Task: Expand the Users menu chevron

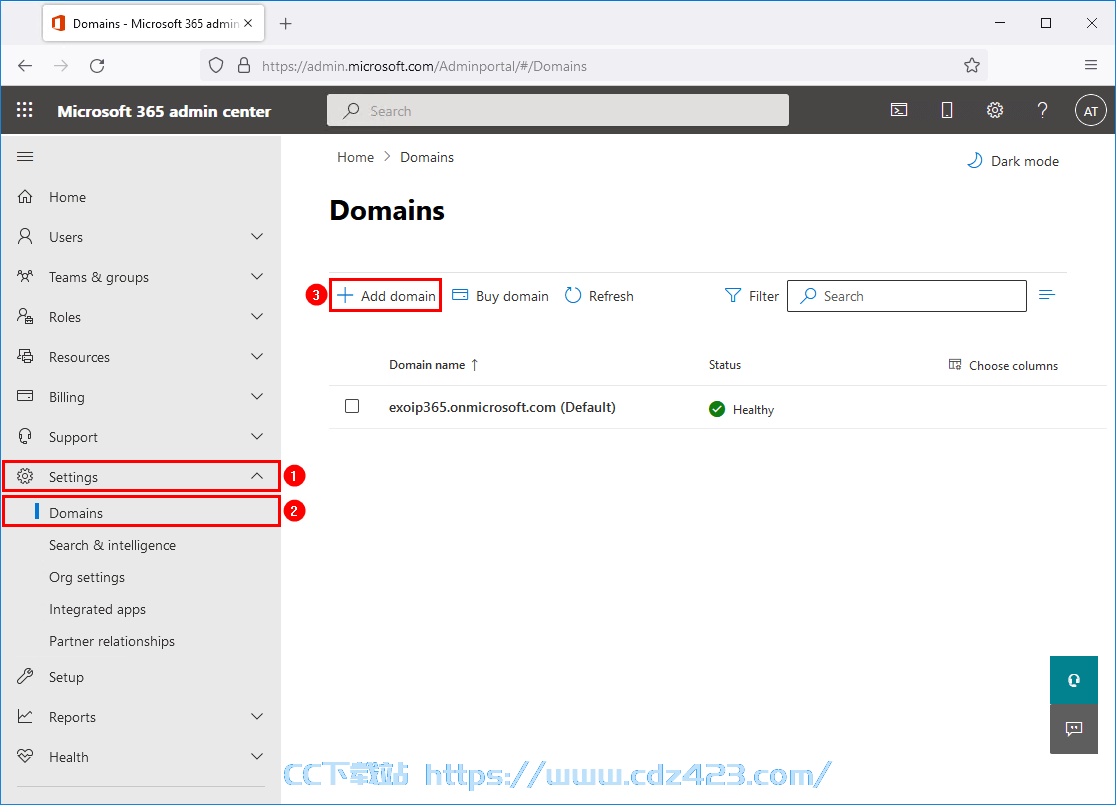Action: [x=257, y=236]
